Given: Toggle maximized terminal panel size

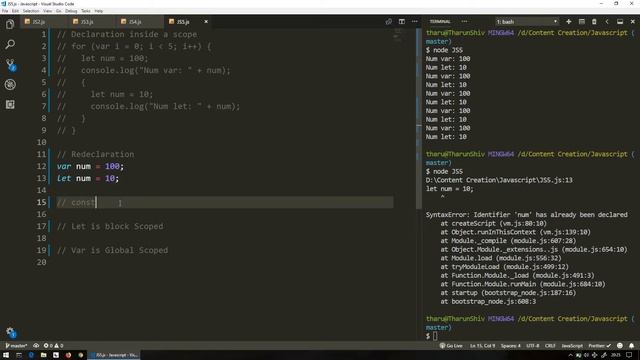Looking at the screenshot, I should tap(620, 22).
